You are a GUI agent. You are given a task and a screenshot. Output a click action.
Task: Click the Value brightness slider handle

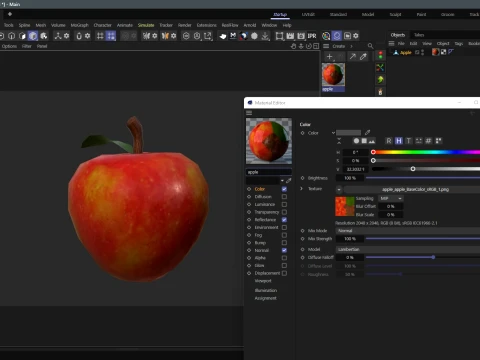[x=413, y=169]
